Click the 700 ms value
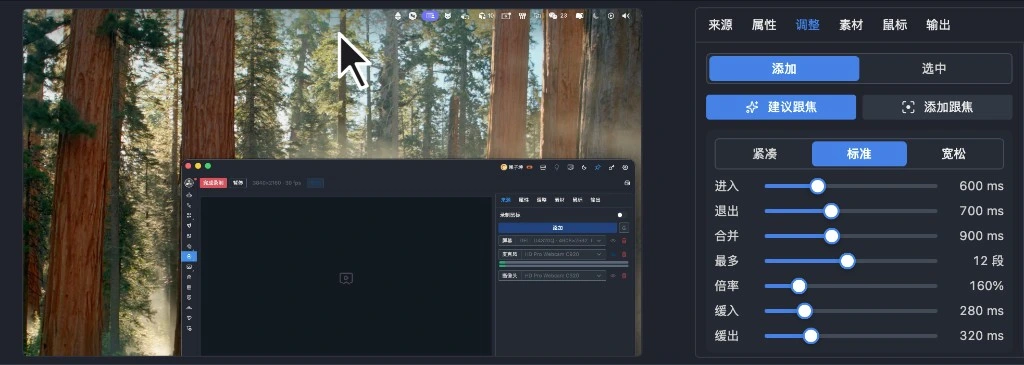The height and width of the screenshot is (365, 1024). [x=981, y=211]
